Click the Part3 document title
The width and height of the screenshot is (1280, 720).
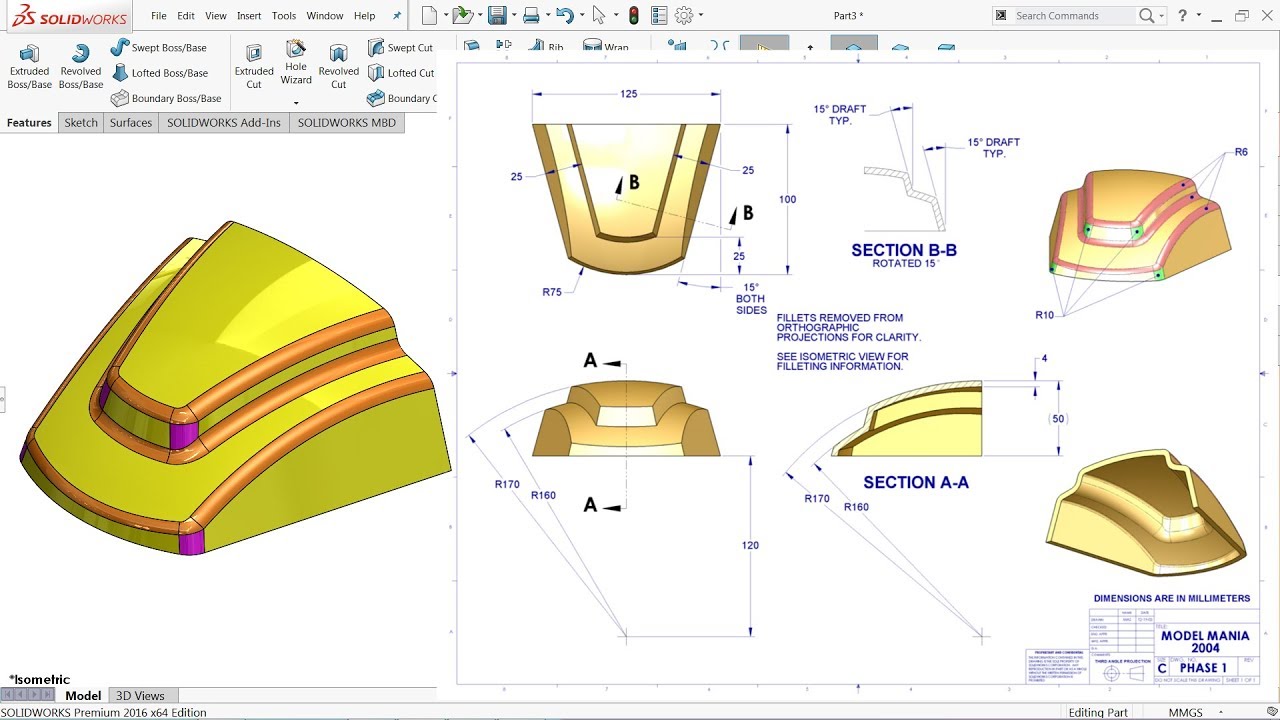(x=848, y=15)
